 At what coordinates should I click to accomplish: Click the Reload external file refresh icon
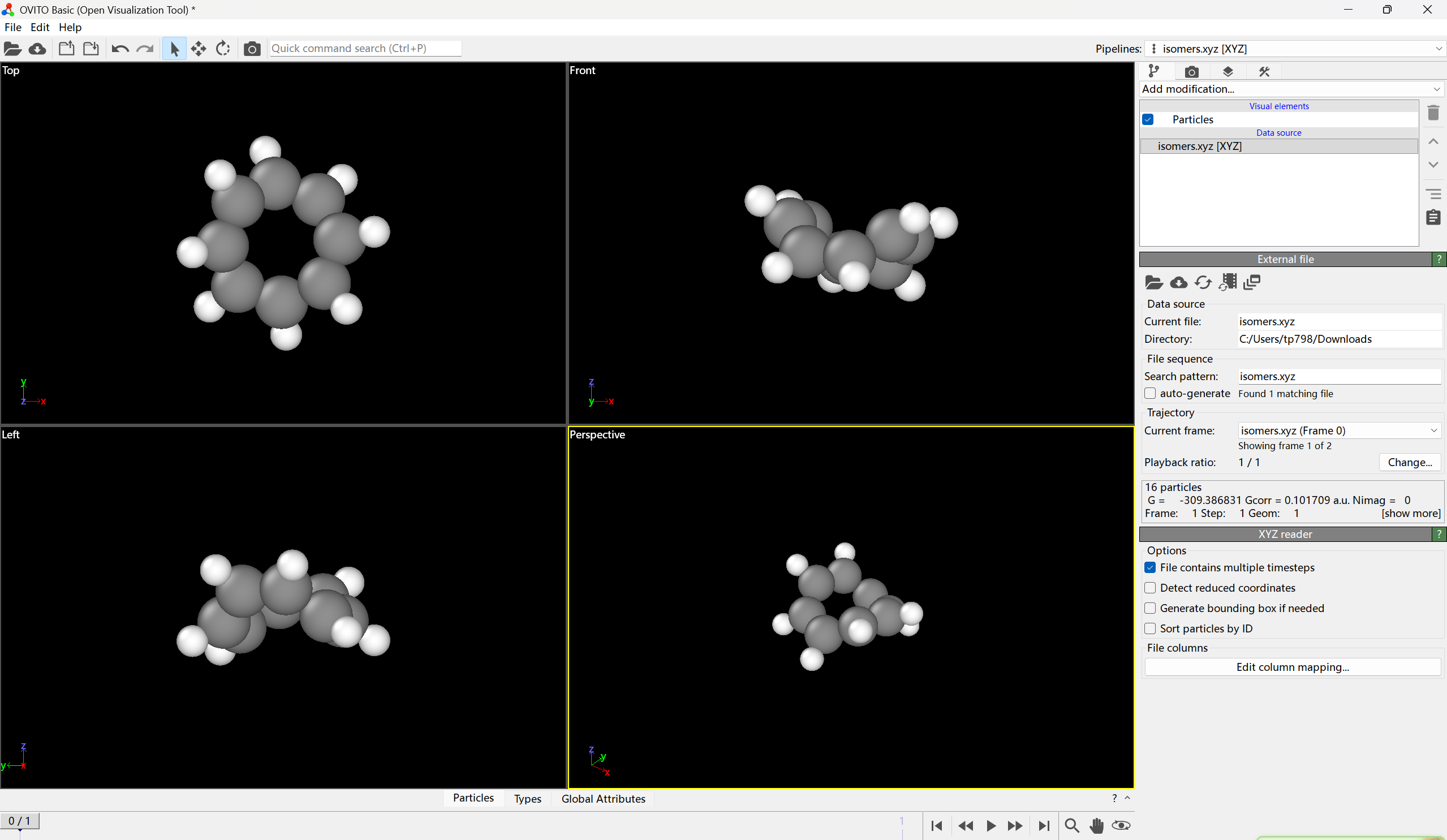pyautogui.click(x=1203, y=282)
